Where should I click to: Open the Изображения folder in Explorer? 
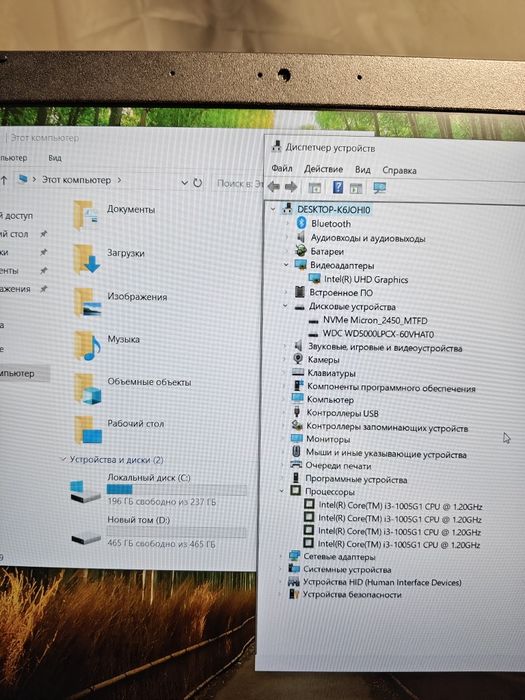(x=137, y=296)
